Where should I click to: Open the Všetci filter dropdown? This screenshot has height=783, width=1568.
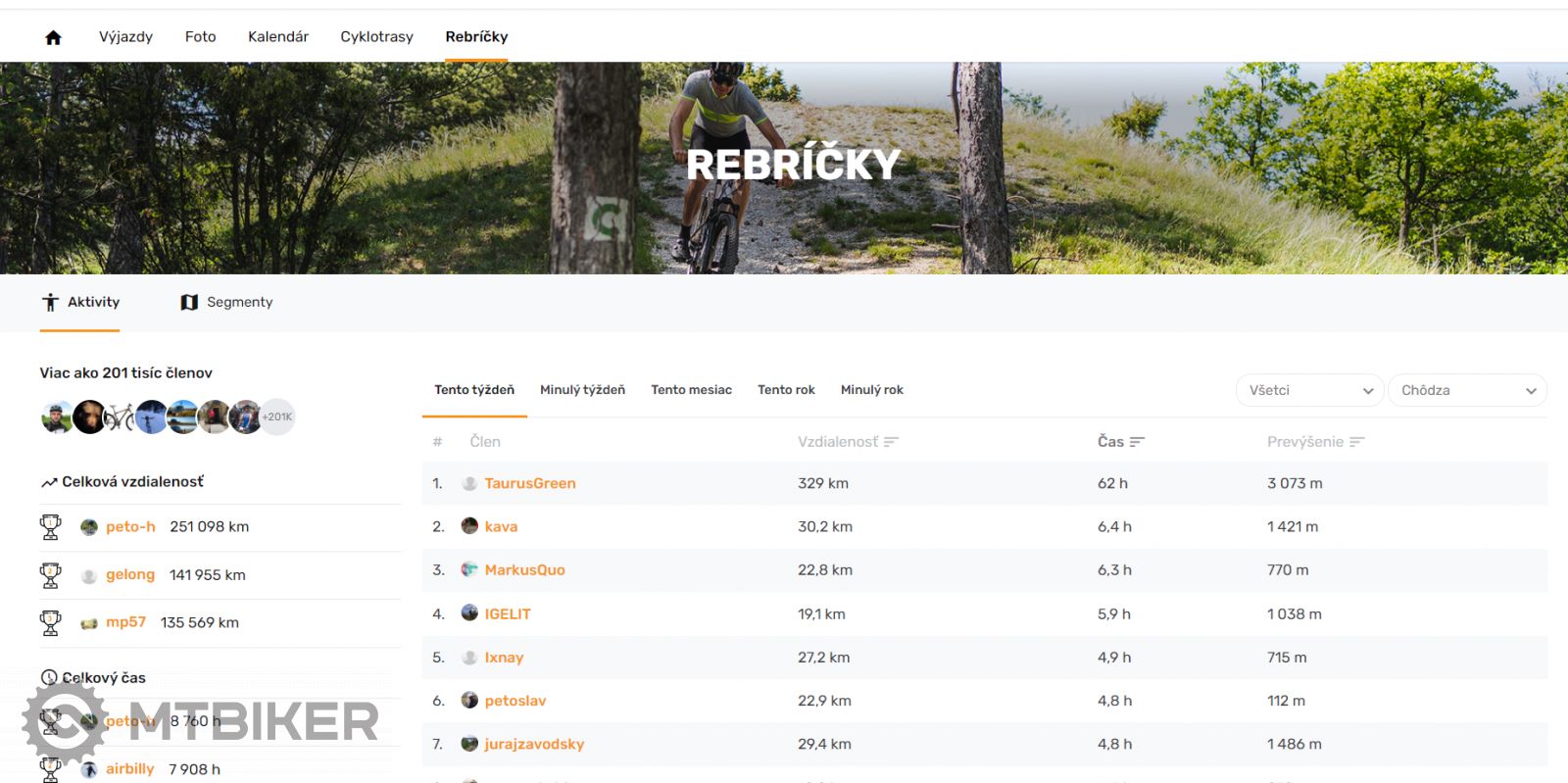pos(1309,390)
